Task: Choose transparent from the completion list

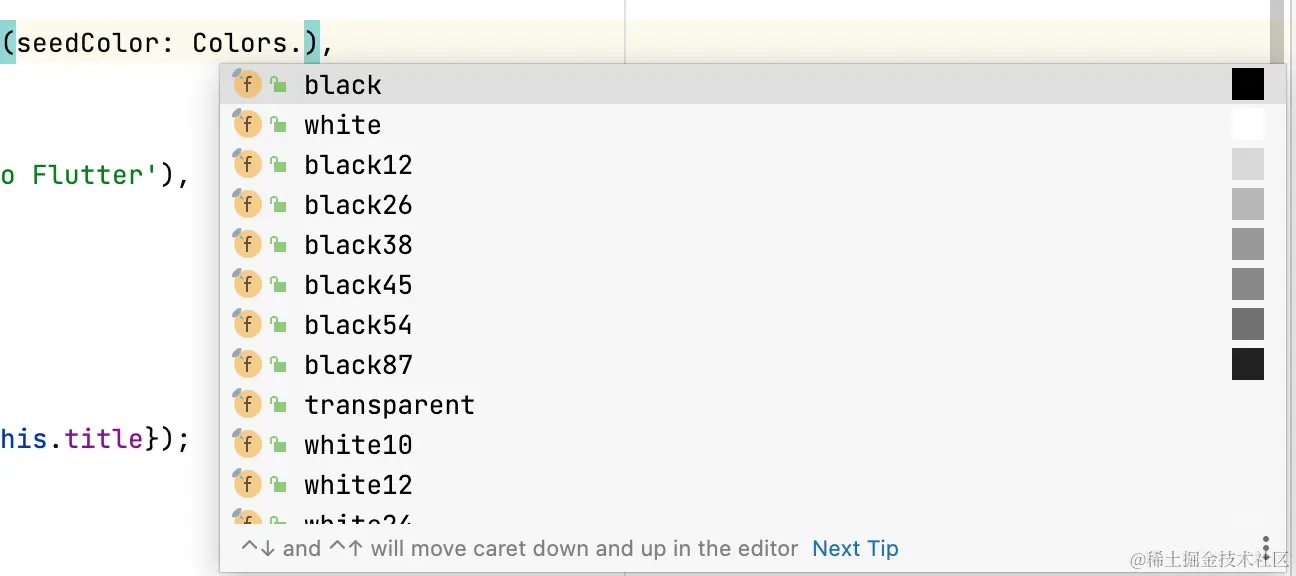Action: tap(753, 404)
